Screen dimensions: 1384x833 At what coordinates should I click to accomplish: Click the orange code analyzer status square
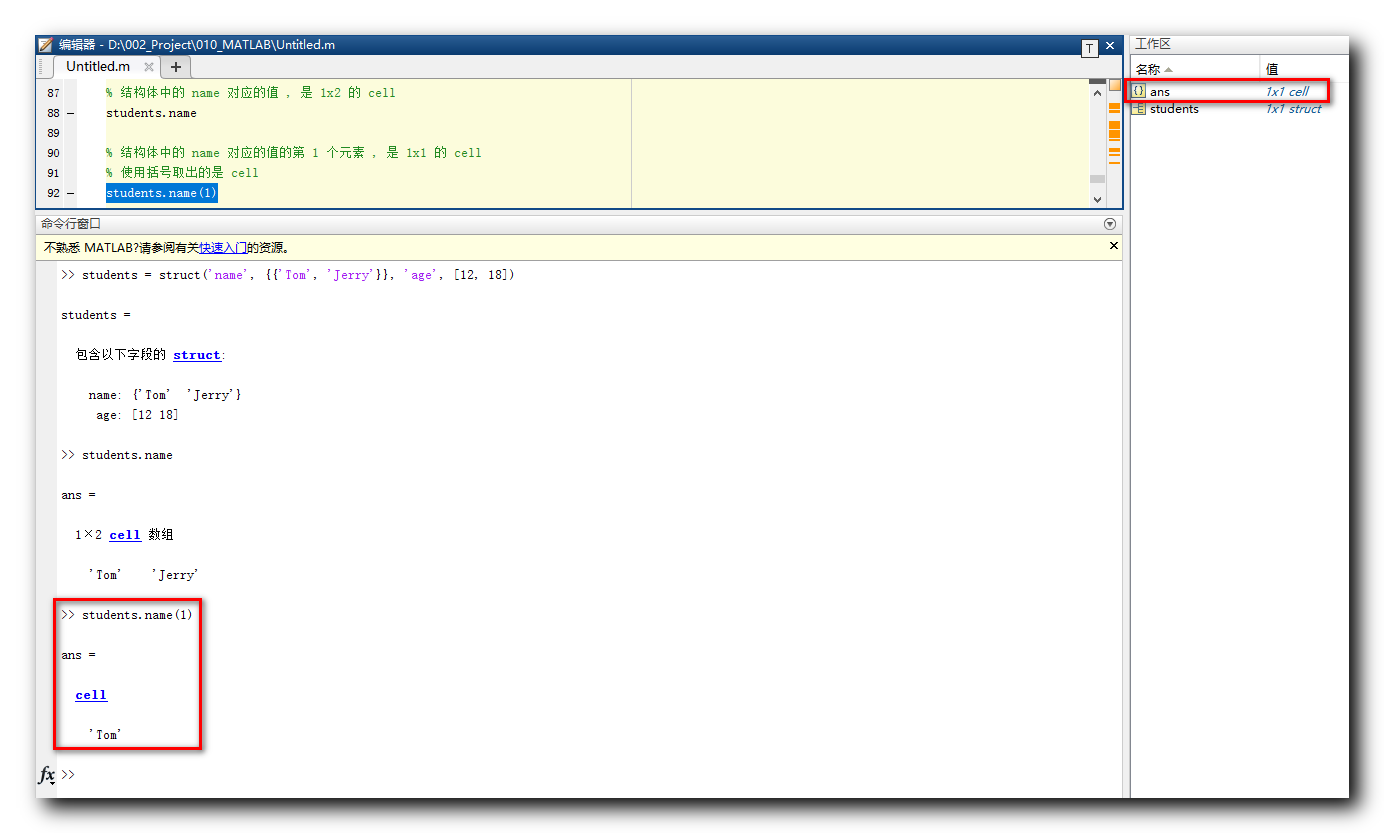pyautogui.click(x=1114, y=85)
